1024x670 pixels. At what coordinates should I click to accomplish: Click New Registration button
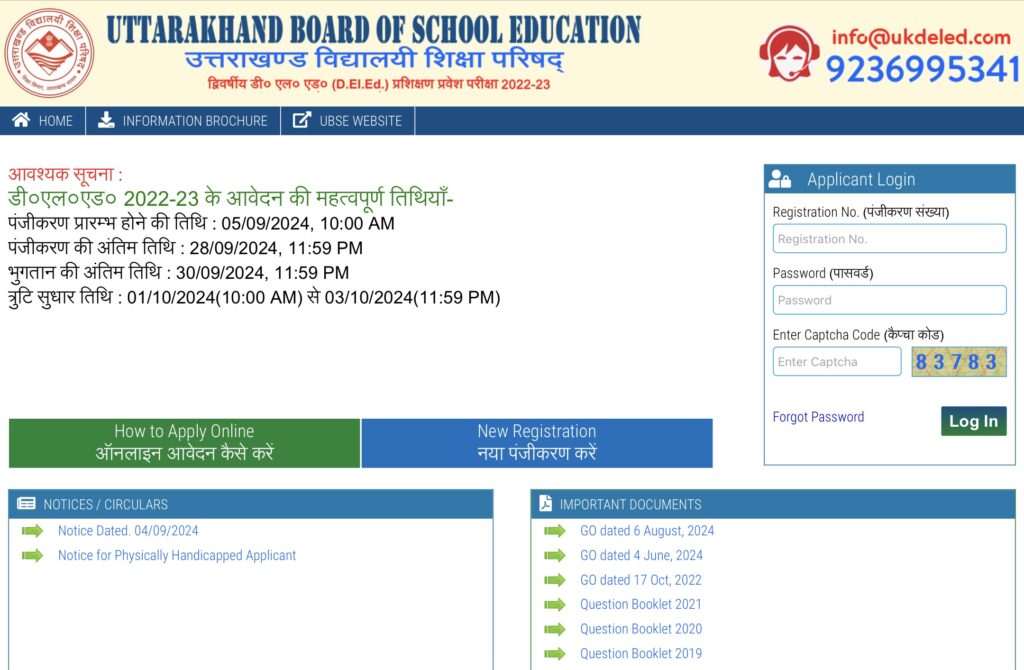537,443
